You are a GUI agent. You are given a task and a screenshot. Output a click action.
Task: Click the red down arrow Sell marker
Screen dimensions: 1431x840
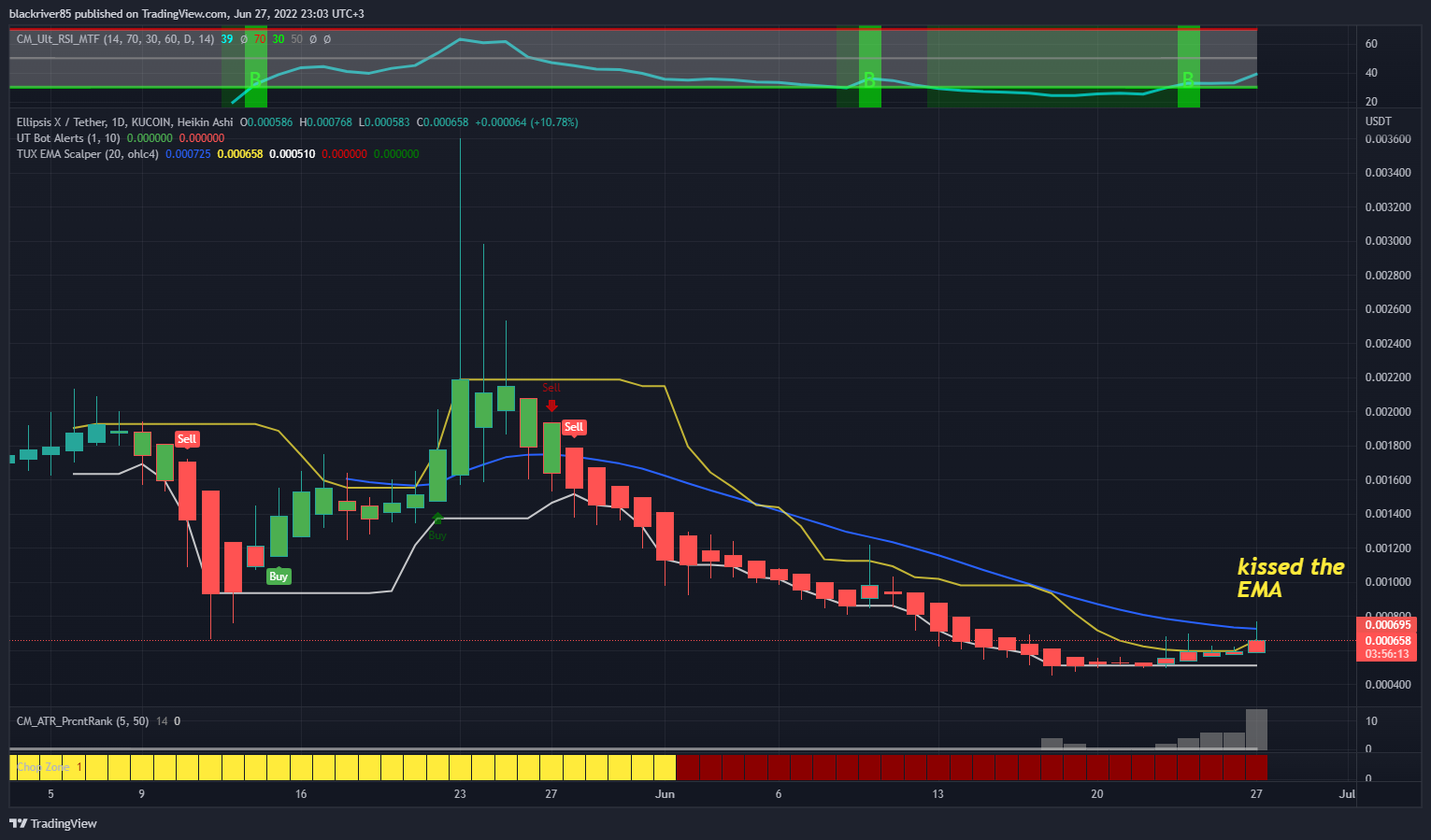pyautogui.click(x=551, y=406)
